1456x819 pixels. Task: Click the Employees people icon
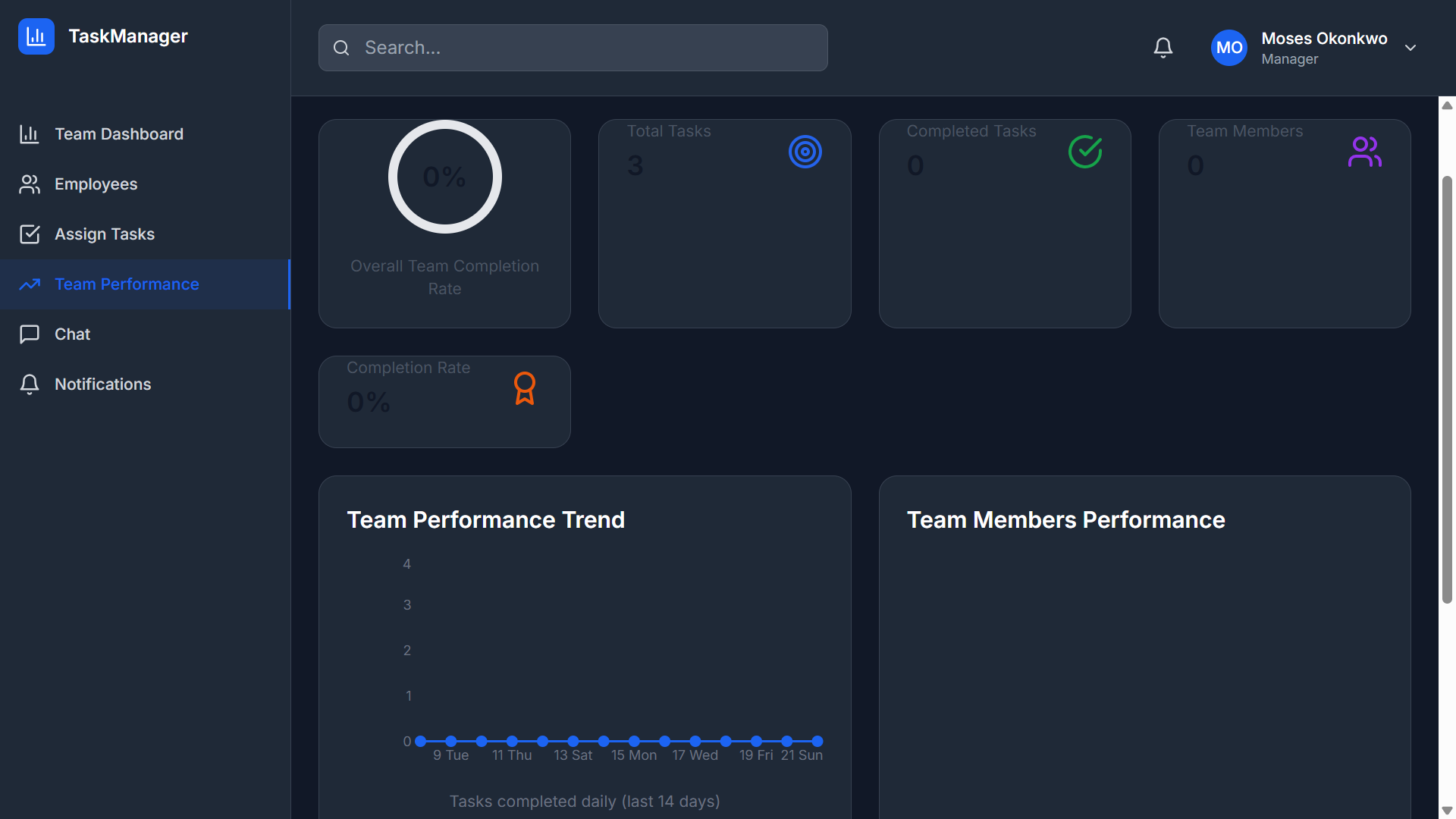point(30,184)
